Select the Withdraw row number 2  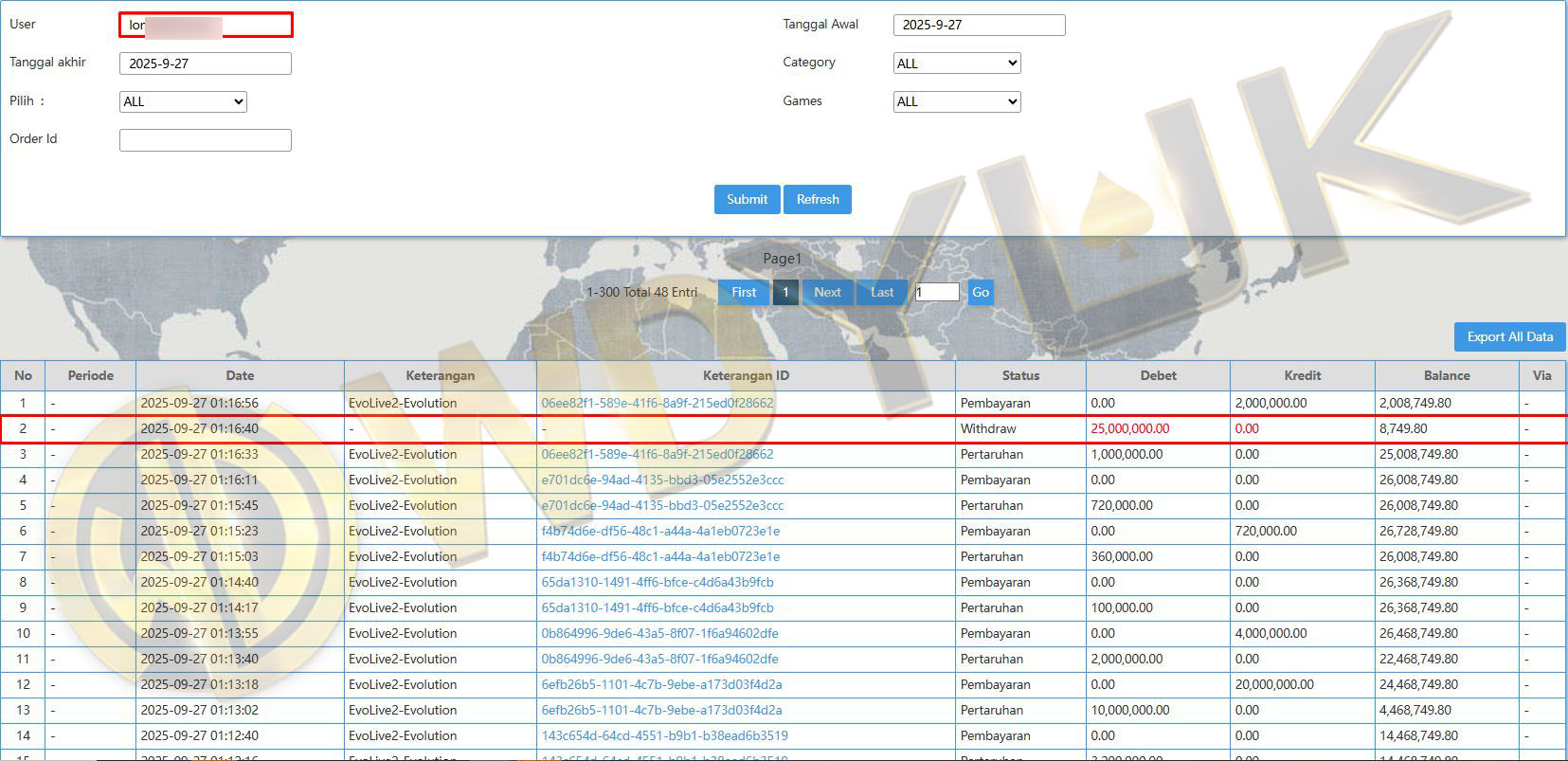click(23, 428)
